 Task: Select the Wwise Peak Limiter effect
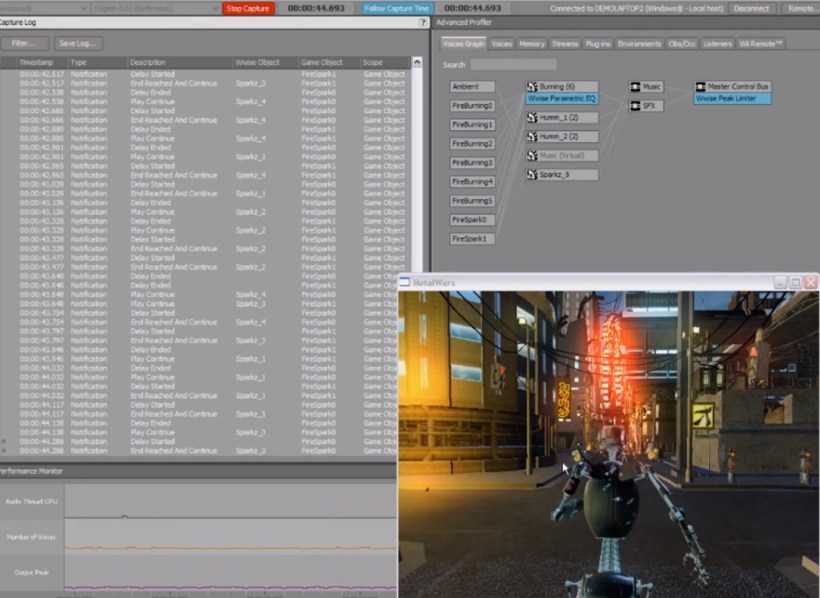pos(733,99)
